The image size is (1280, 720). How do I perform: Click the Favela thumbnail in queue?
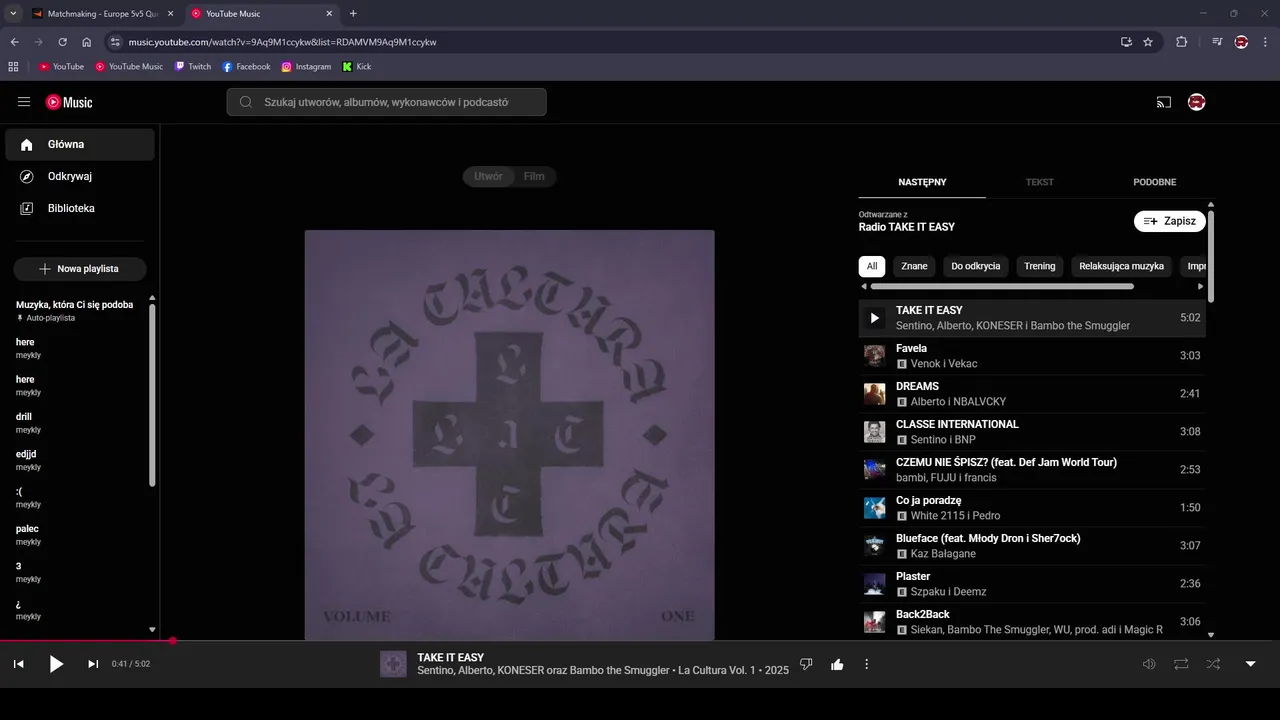[x=874, y=356]
